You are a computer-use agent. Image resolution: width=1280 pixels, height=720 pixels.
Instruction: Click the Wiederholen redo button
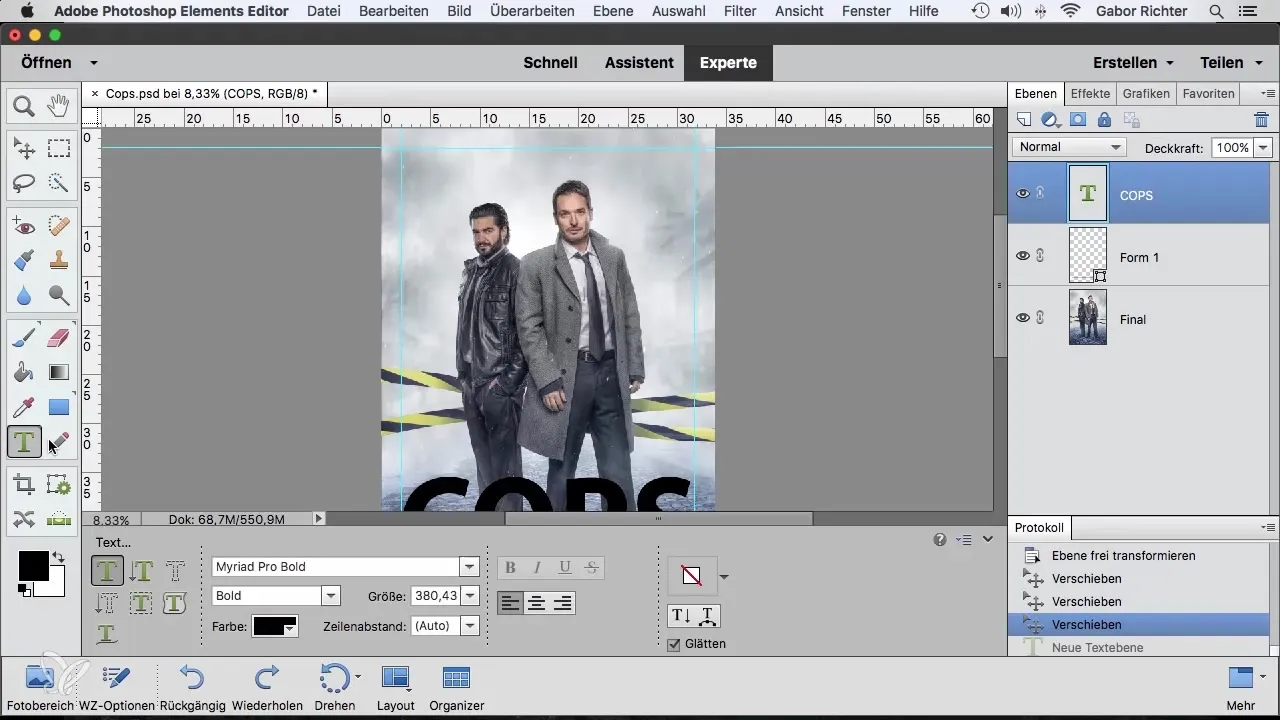pos(267,687)
